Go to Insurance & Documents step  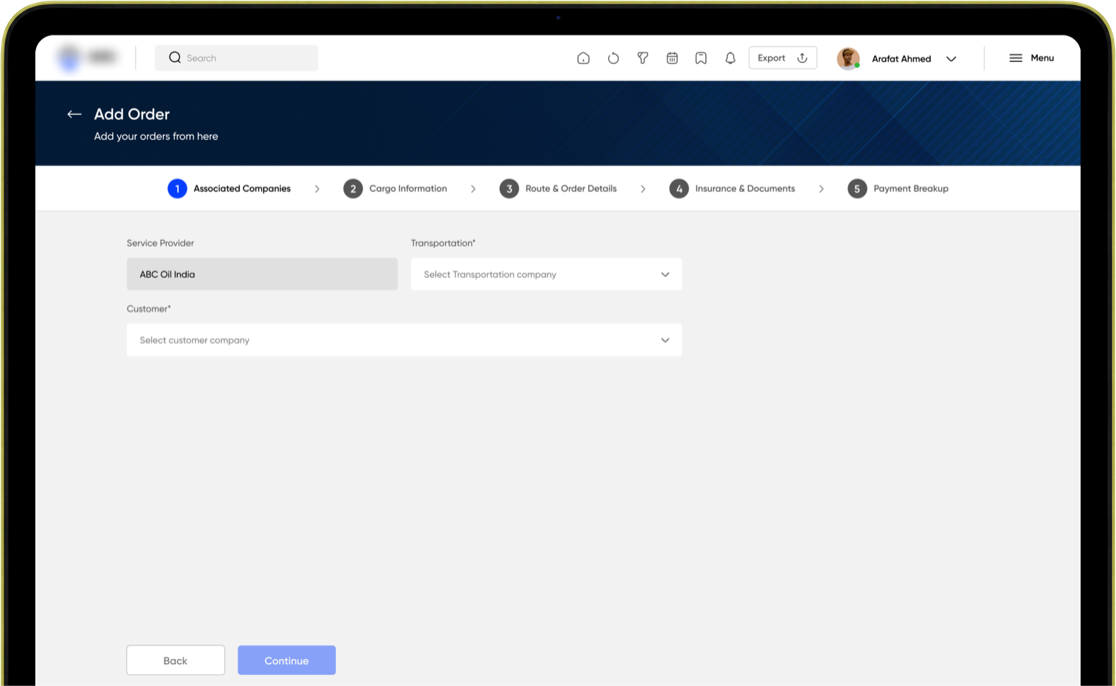pos(732,189)
